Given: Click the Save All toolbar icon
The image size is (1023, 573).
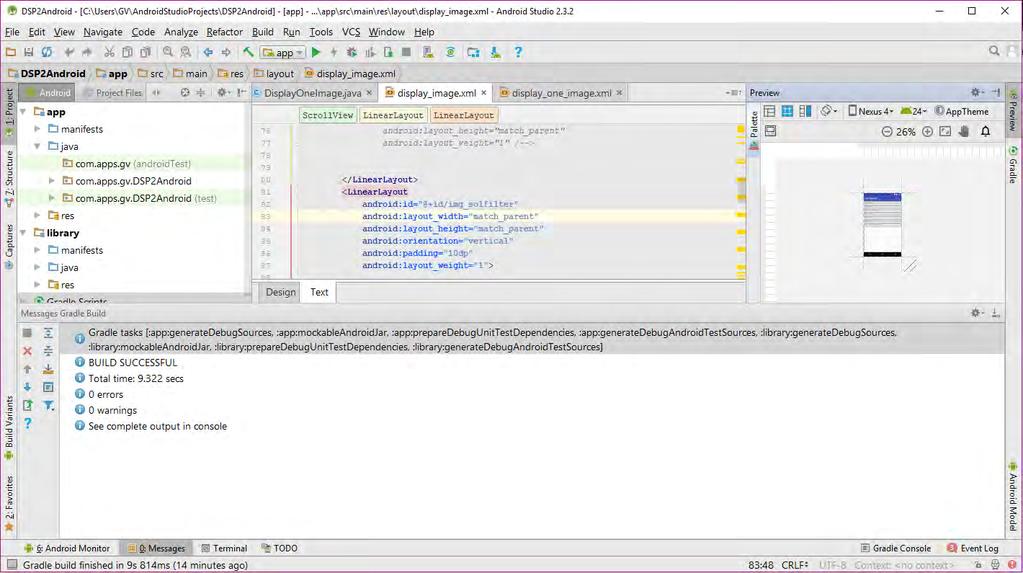Looking at the screenshot, I should pos(29,52).
